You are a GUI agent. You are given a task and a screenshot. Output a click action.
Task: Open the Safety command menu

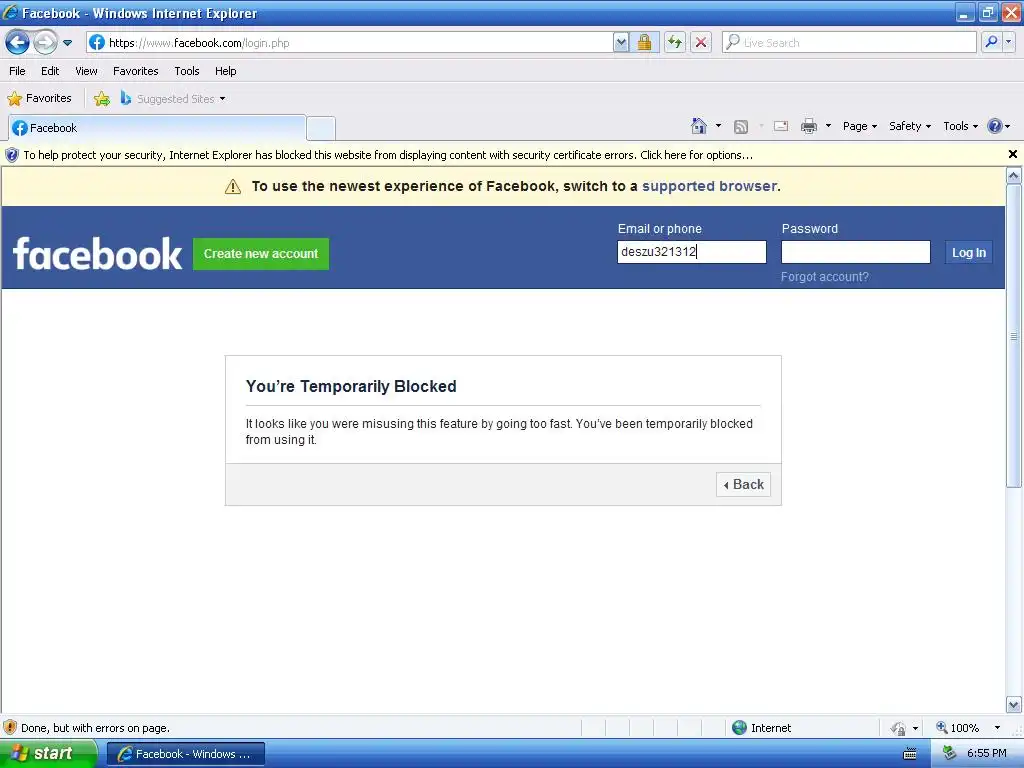pos(910,126)
